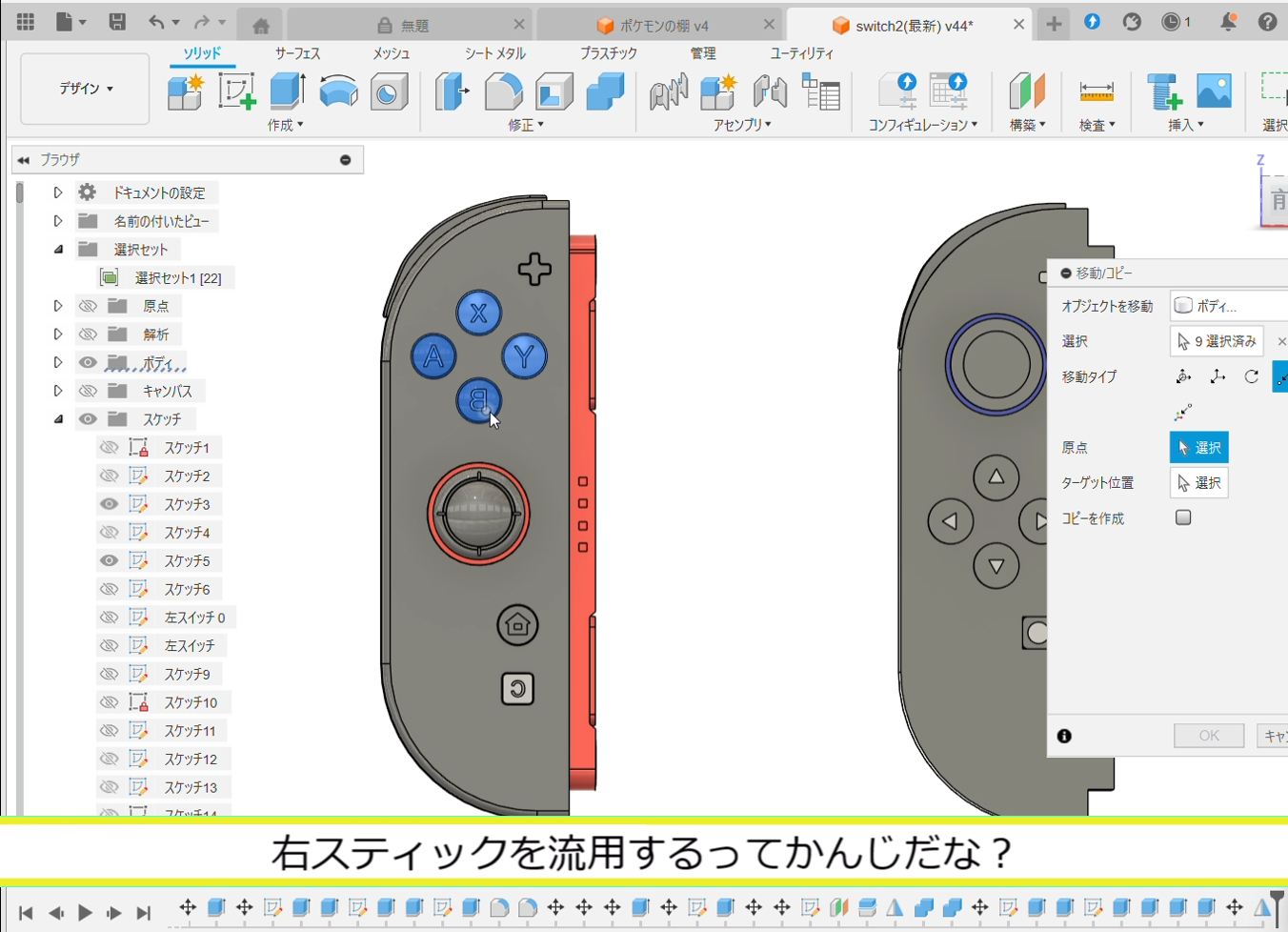Open the デザイン workspace dropdown
Screen dimensions: 1288x932
[x=85, y=89]
